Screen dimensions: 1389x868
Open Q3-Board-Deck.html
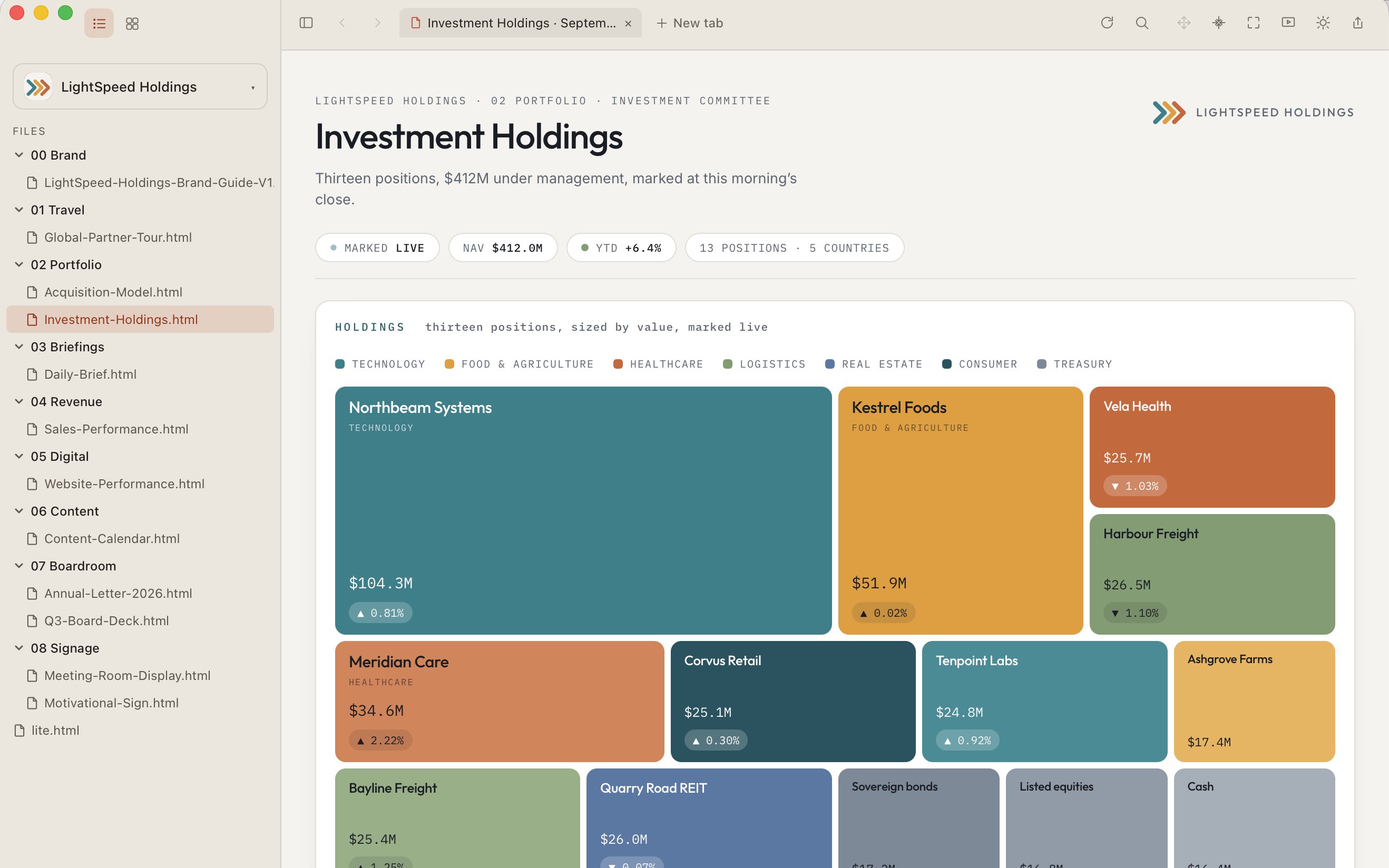140,620
